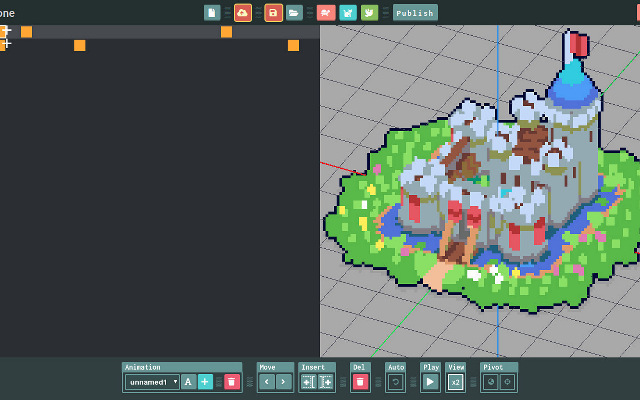This screenshot has height=400, width=640.
Task: Open the unnamed1 animation dropdown
Action: pos(152,382)
